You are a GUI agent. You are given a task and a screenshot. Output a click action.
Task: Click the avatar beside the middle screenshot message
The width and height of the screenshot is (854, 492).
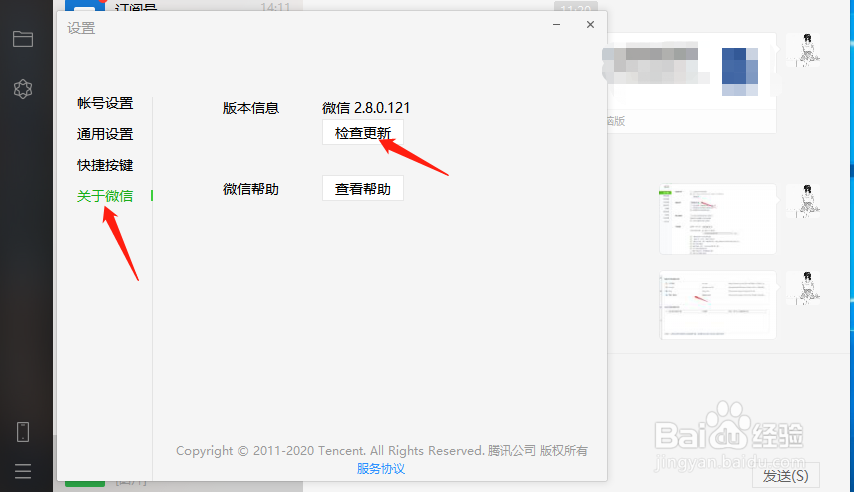[803, 201]
